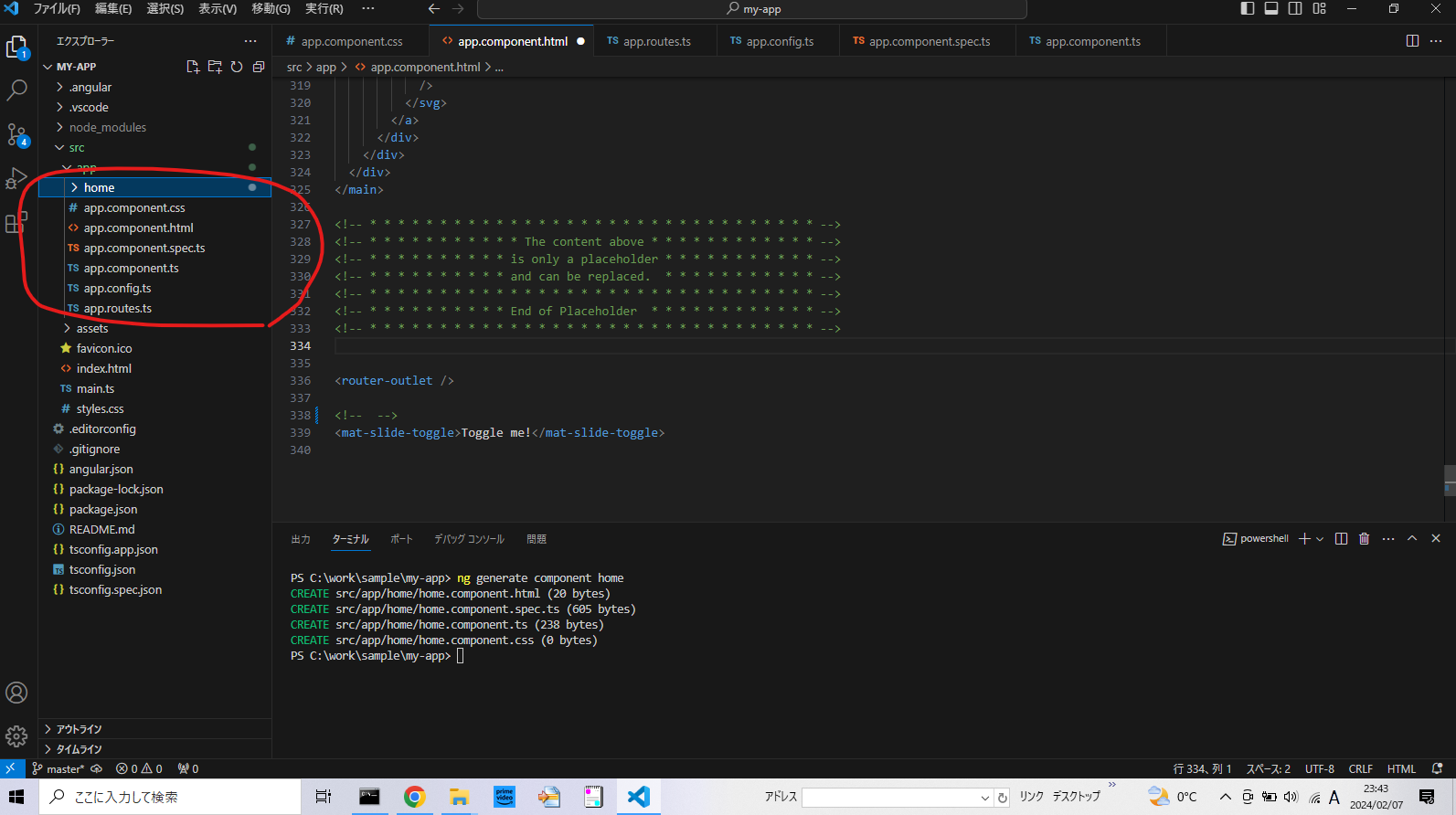Open notifications bell in status bar
The image size is (1456, 815).
coord(1437,769)
